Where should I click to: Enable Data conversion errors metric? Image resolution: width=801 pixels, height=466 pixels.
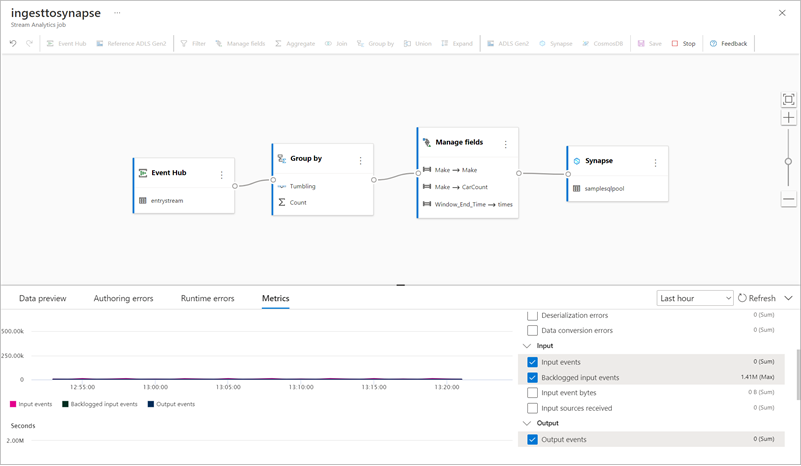pyautogui.click(x=532, y=331)
